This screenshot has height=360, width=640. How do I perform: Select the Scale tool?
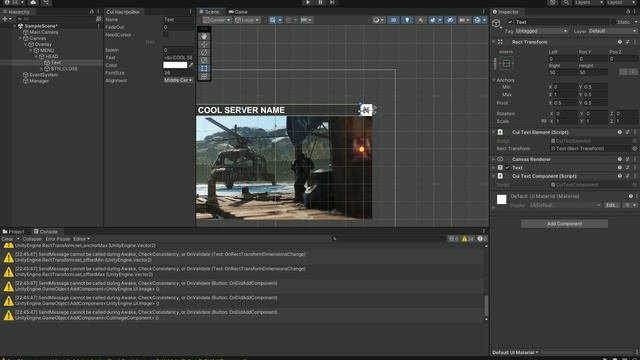(x=204, y=60)
